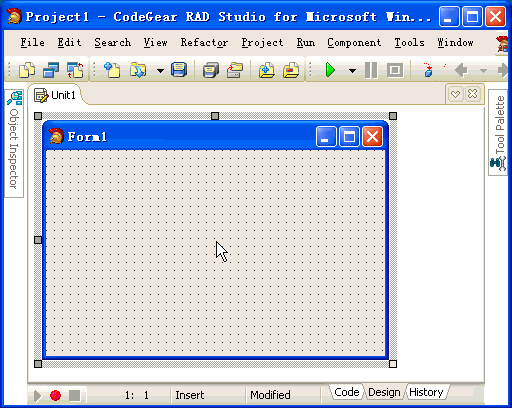Click the stop macro recording button
Screen dimensions: 512x408
click(x=75, y=396)
